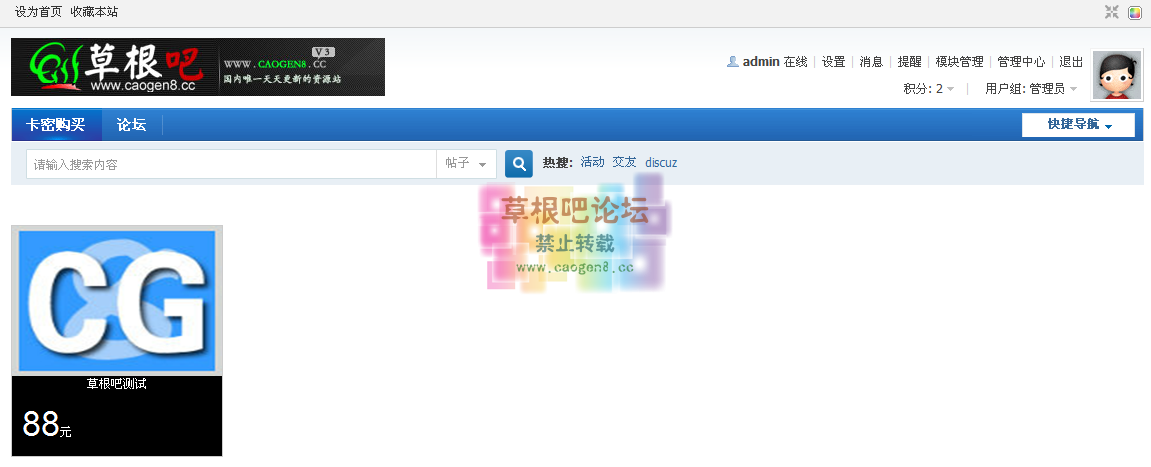This screenshot has width=1151, height=467.
Task: Open the color style switcher icon
Action: 1136,12
